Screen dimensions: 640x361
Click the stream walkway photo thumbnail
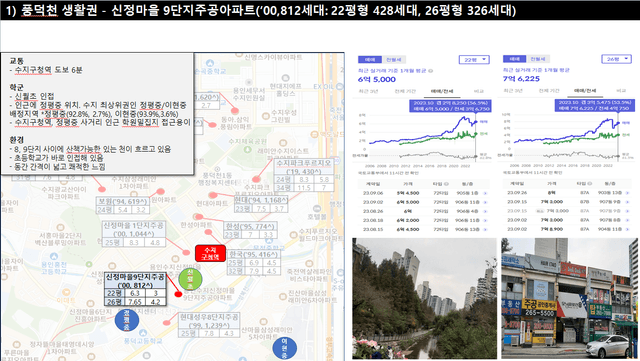424,299
